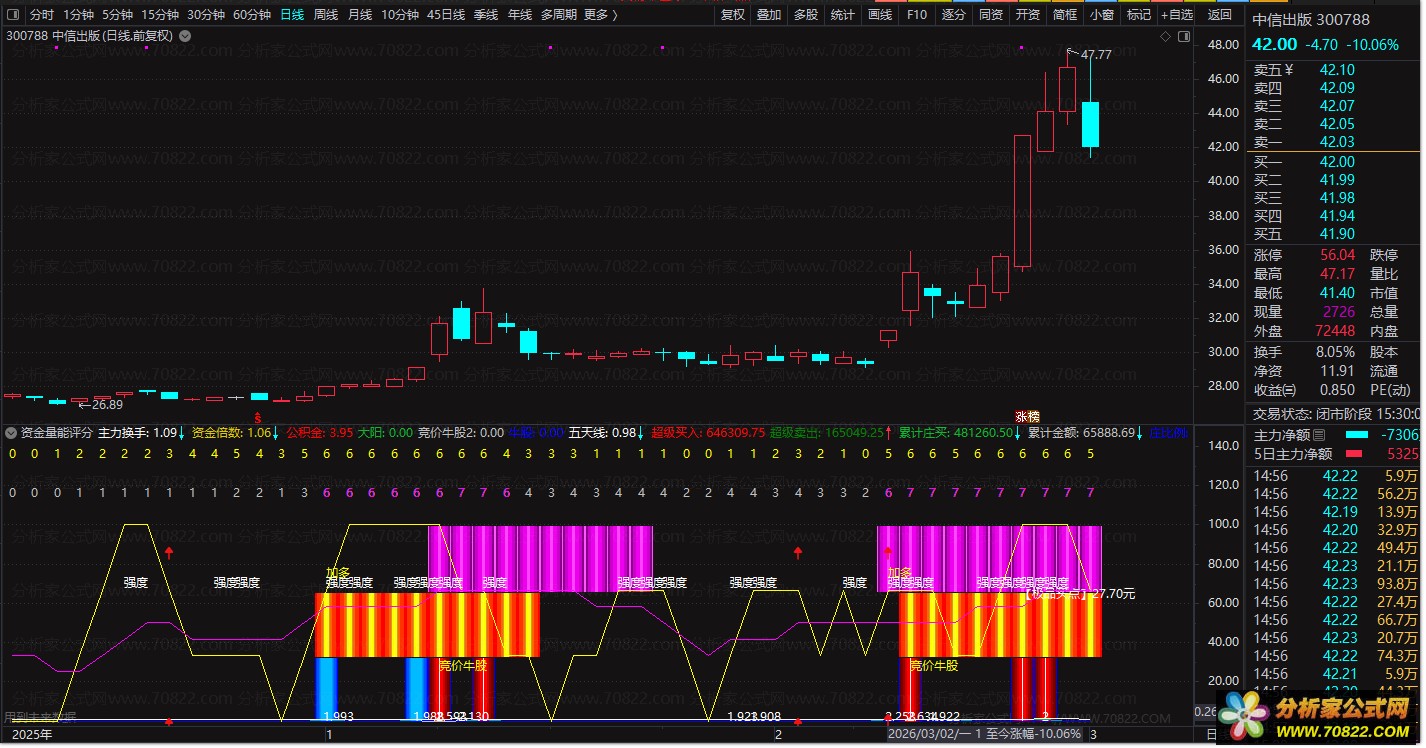
Task: Open the 复权 adjustment menu
Action: click(x=733, y=15)
